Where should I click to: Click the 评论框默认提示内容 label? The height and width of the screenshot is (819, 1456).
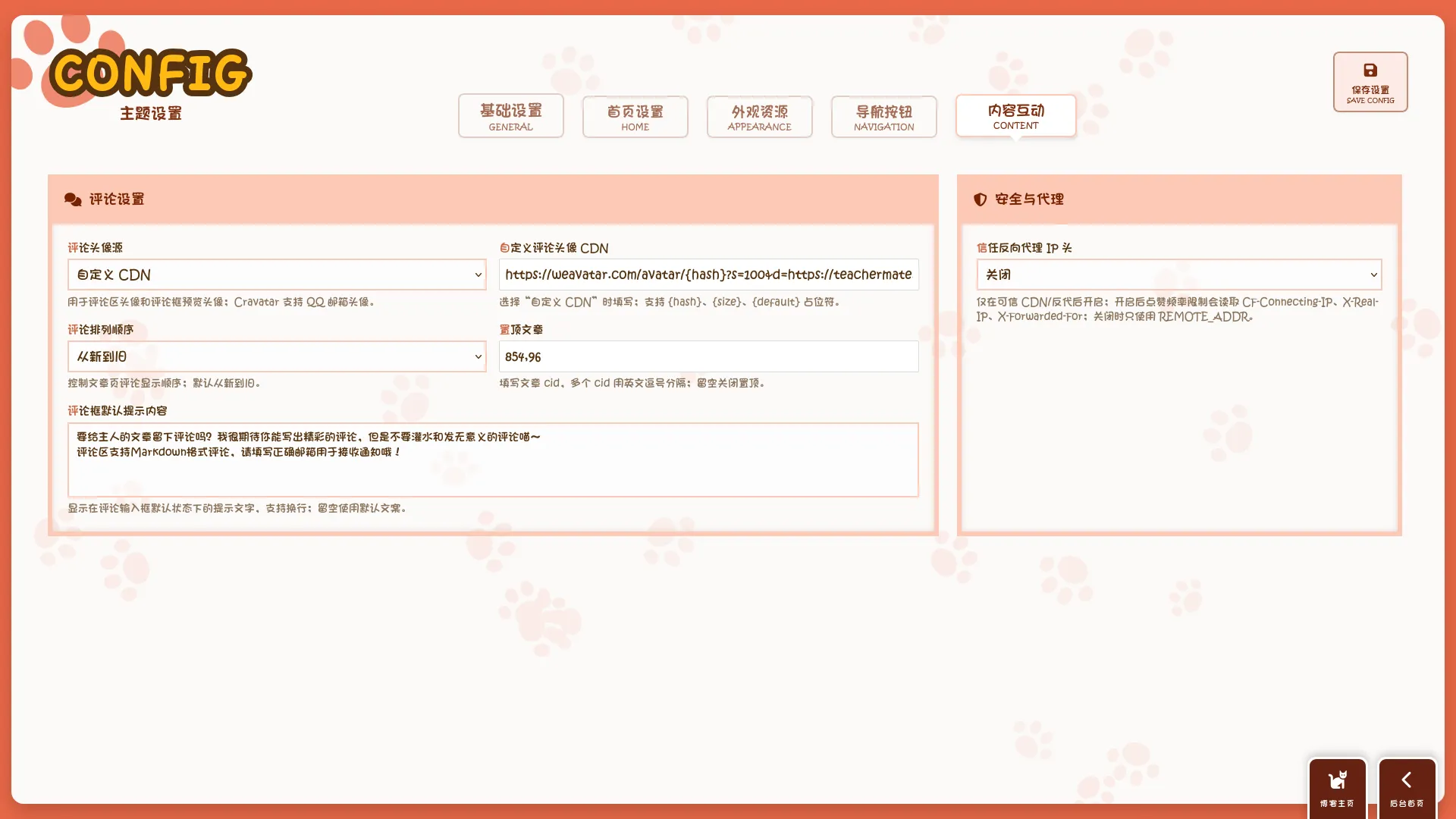pyautogui.click(x=117, y=411)
